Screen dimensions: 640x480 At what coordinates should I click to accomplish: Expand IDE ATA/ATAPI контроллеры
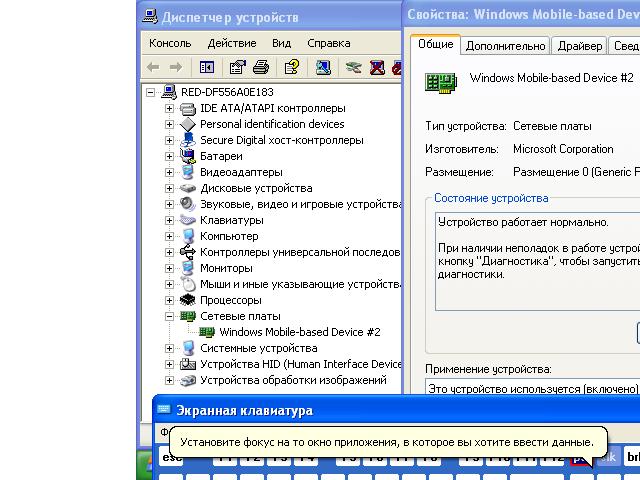[x=169, y=109]
